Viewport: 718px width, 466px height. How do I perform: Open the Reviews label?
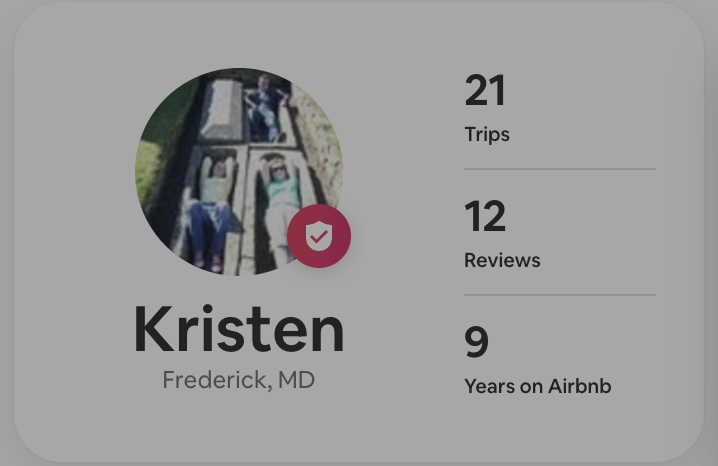502,260
